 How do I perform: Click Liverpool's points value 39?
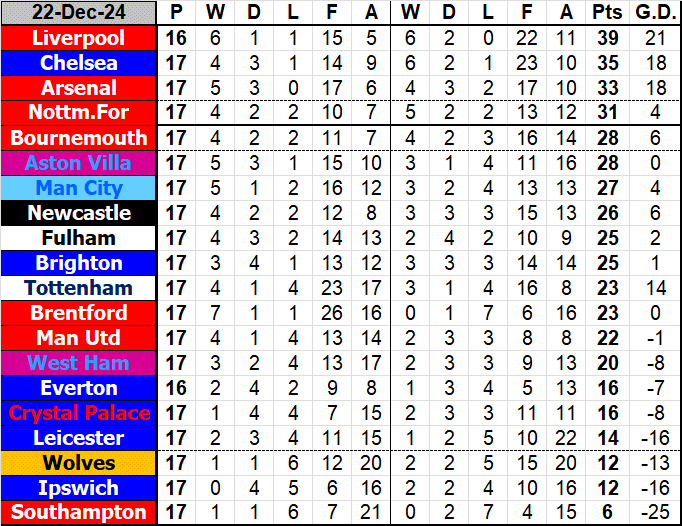pyautogui.click(x=606, y=38)
